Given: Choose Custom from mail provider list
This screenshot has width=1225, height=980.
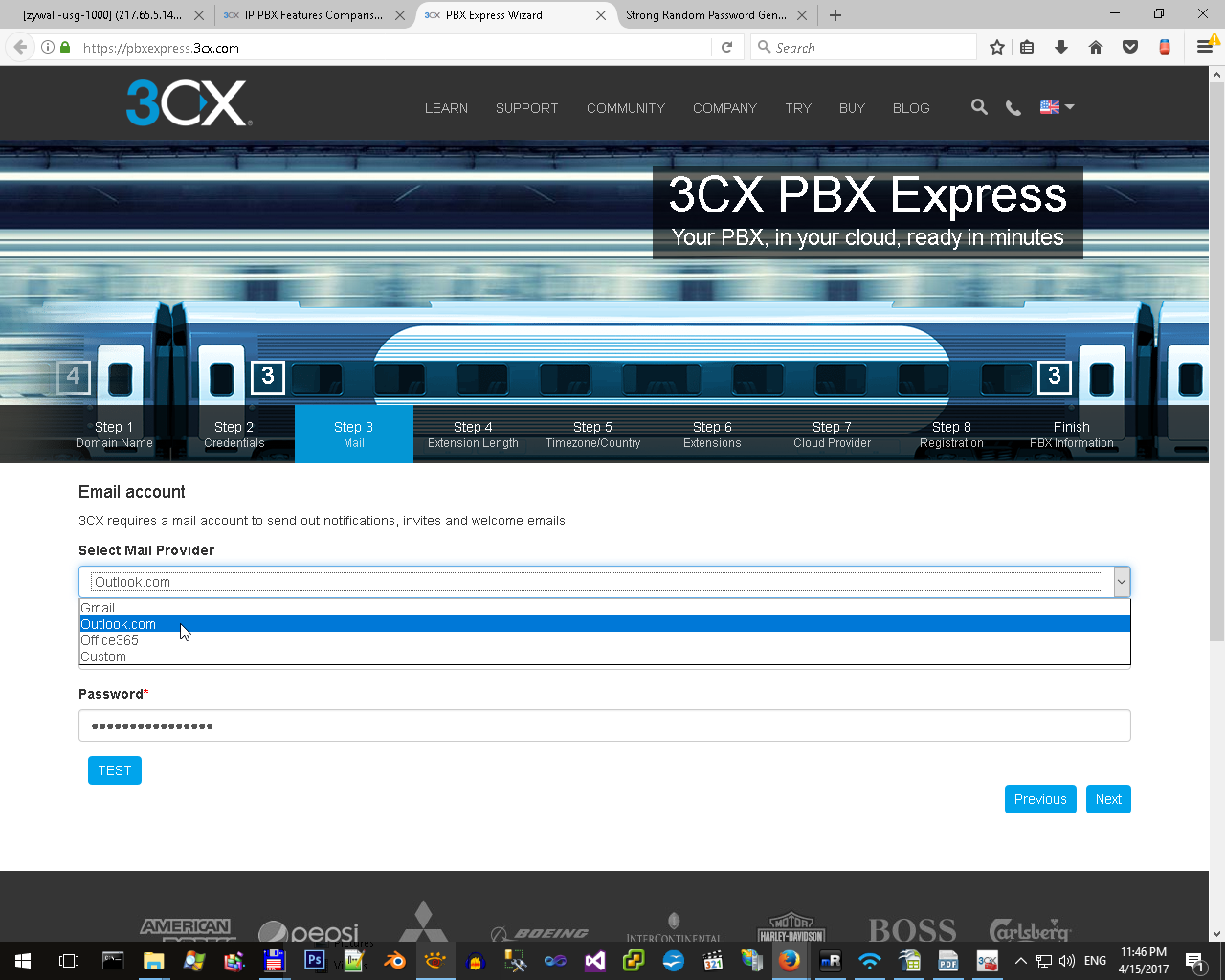Looking at the screenshot, I should (605, 657).
